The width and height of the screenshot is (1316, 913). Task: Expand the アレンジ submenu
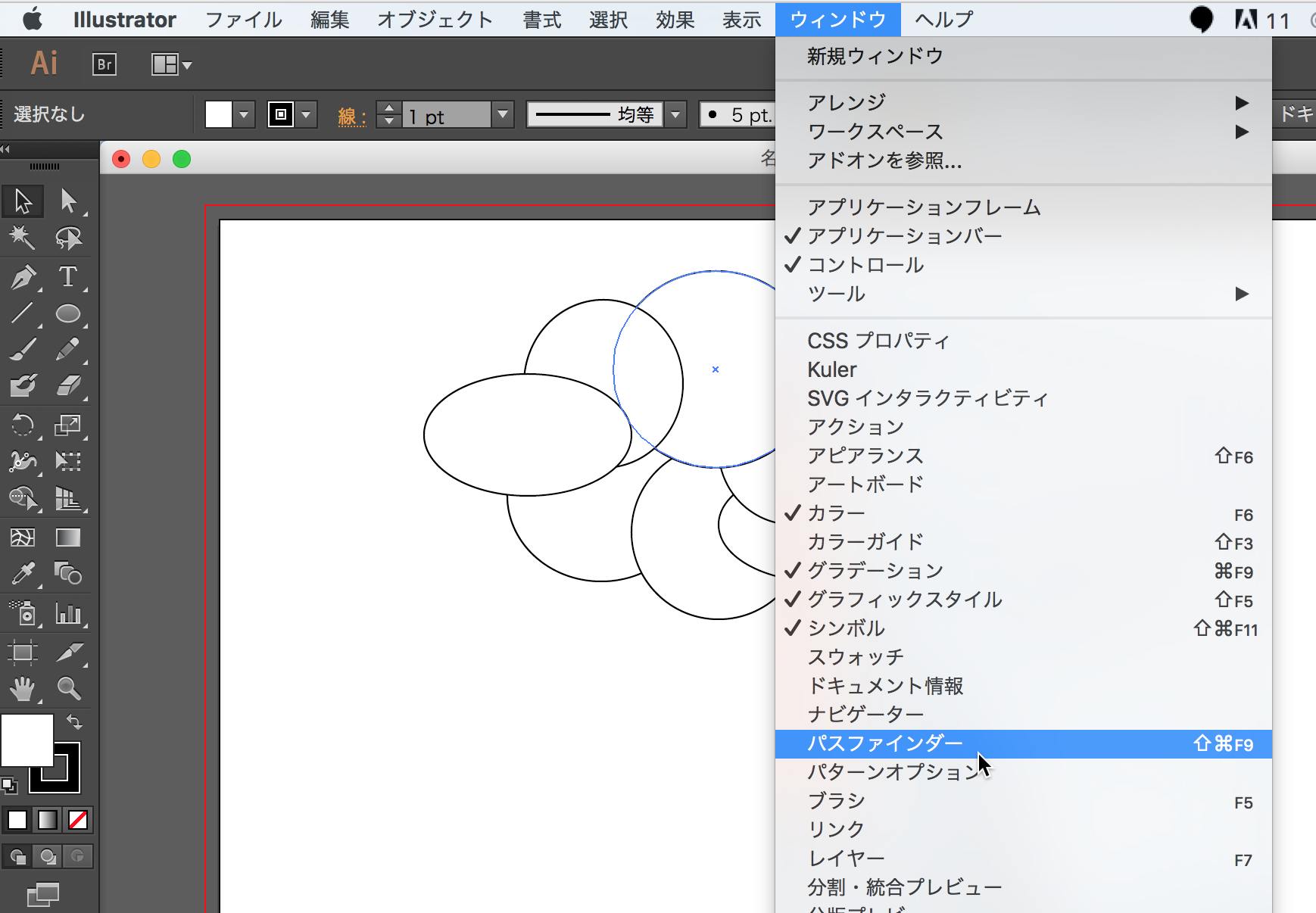pyautogui.click(x=1024, y=102)
